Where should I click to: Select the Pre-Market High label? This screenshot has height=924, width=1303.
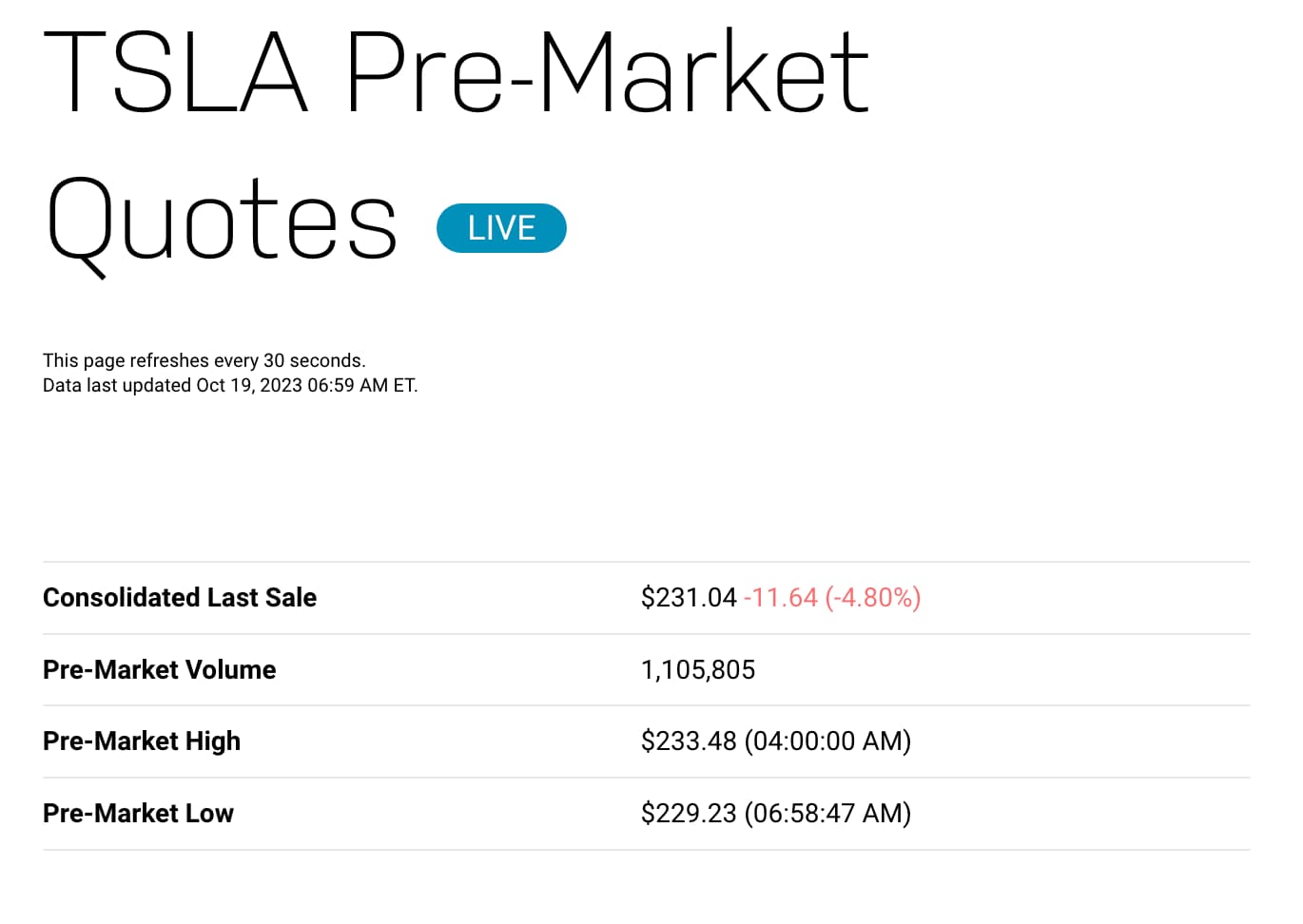coord(142,741)
